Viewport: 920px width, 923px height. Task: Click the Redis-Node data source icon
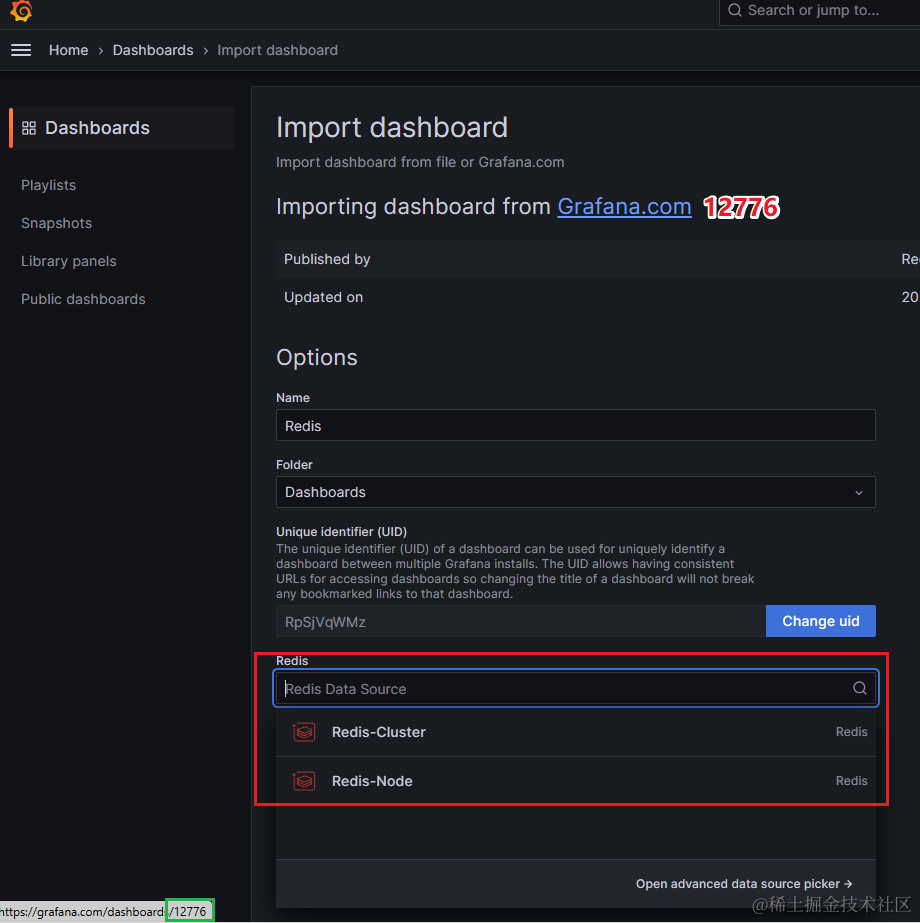pos(304,781)
